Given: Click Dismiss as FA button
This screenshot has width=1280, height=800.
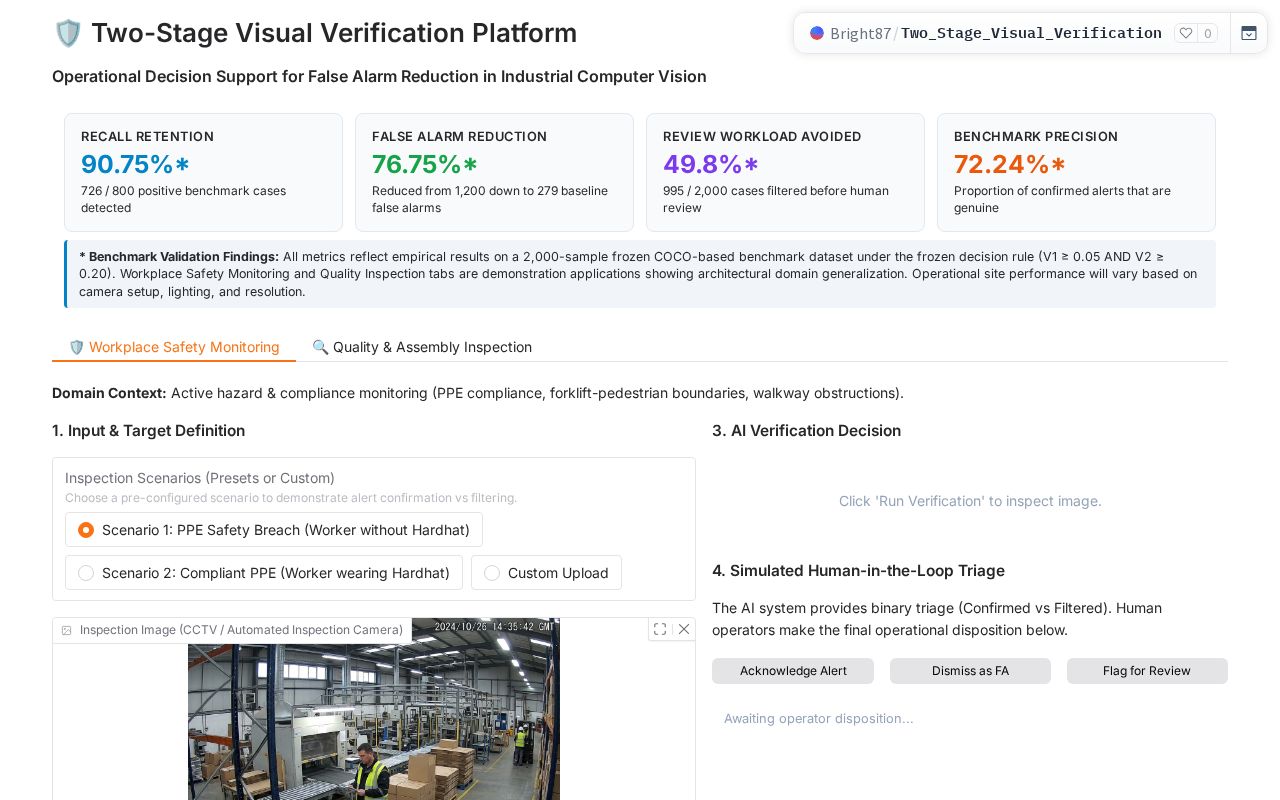Looking at the screenshot, I should click(970, 671).
